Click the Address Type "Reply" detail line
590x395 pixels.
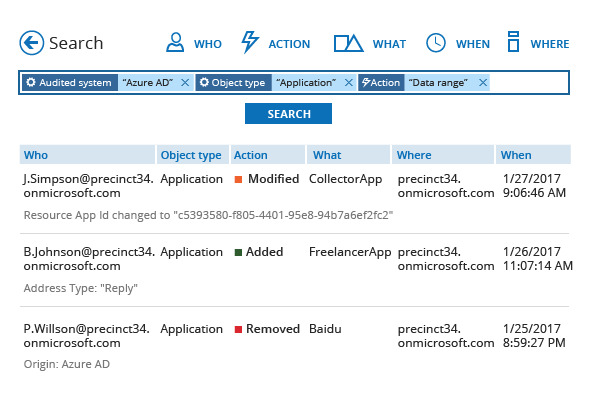81,288
